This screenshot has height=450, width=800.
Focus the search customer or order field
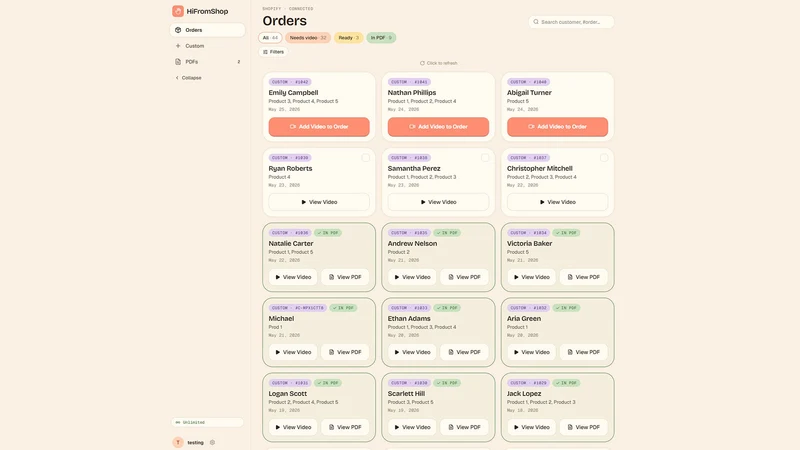point(571,22)
